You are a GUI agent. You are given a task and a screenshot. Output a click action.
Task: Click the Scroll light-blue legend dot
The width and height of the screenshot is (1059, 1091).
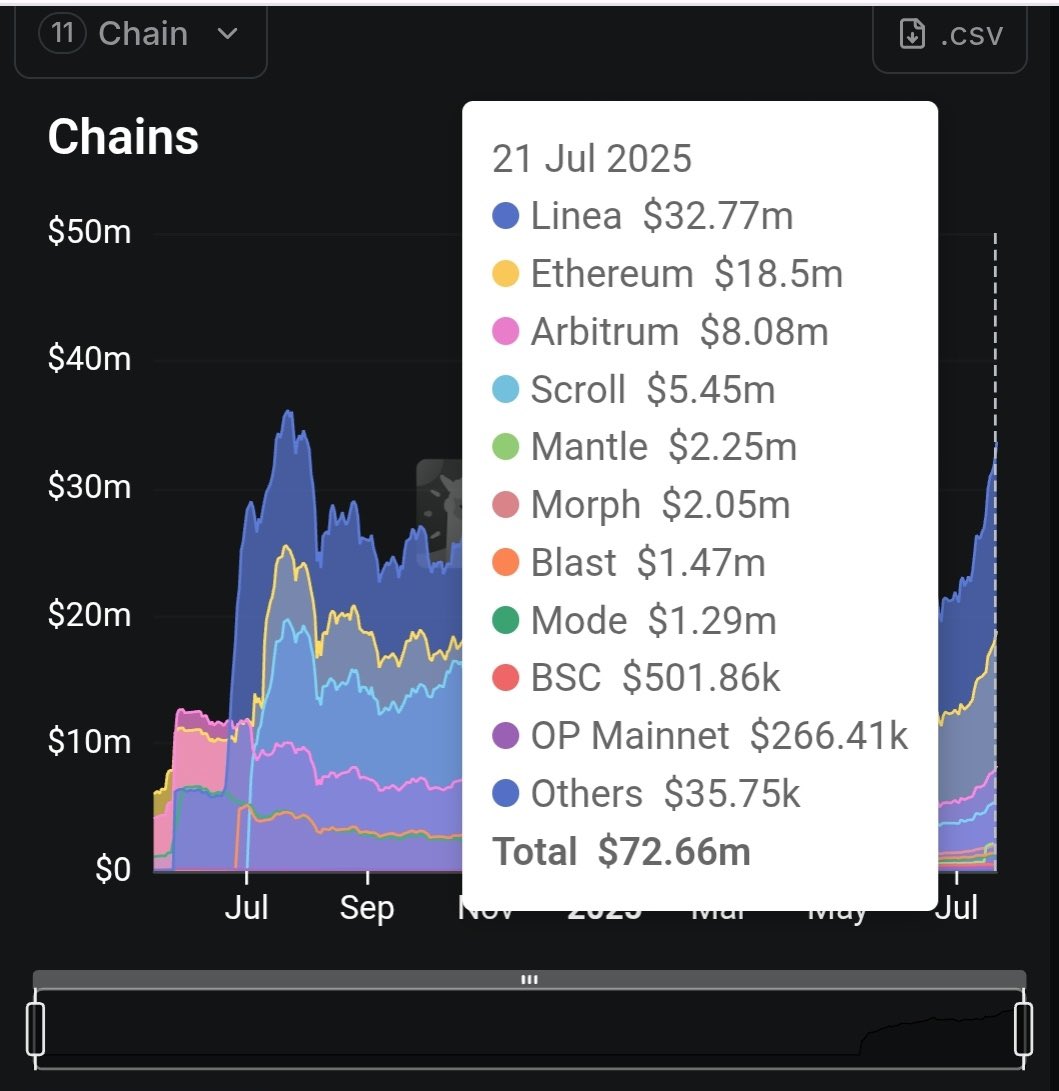(506, 389)
